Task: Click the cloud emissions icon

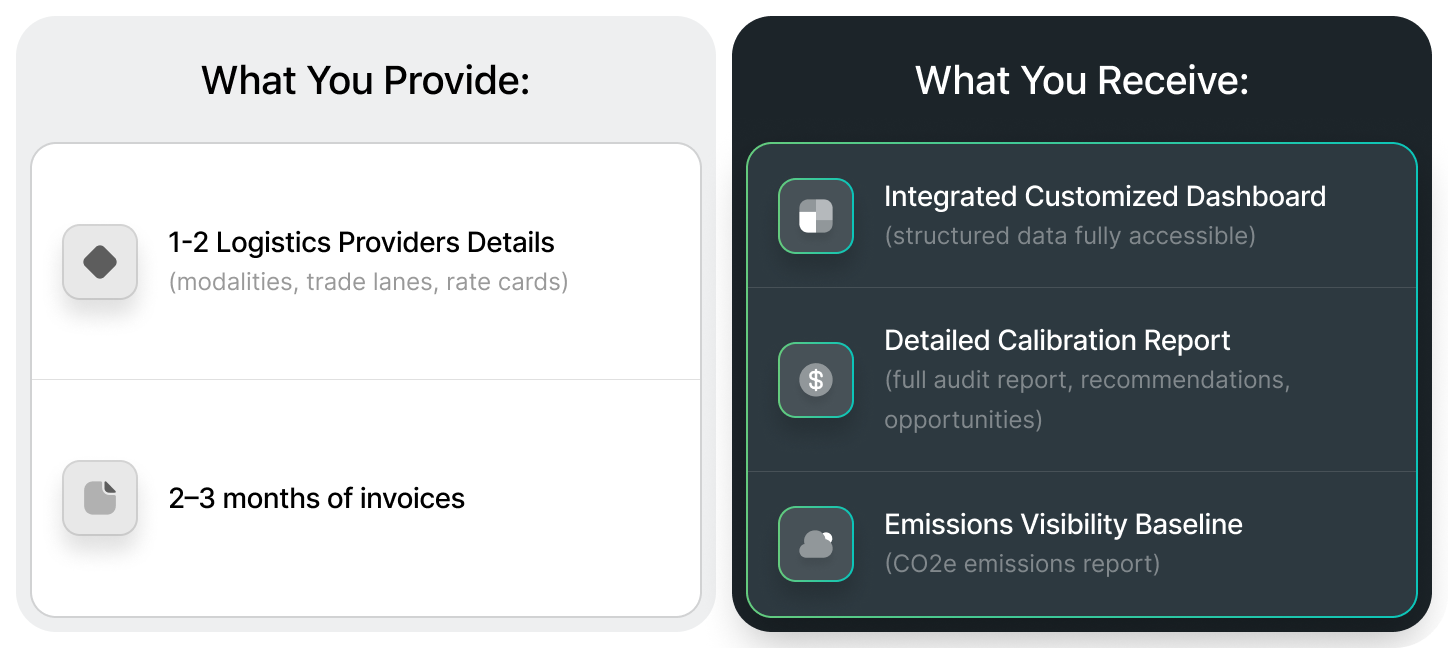Action: [816, 544]
